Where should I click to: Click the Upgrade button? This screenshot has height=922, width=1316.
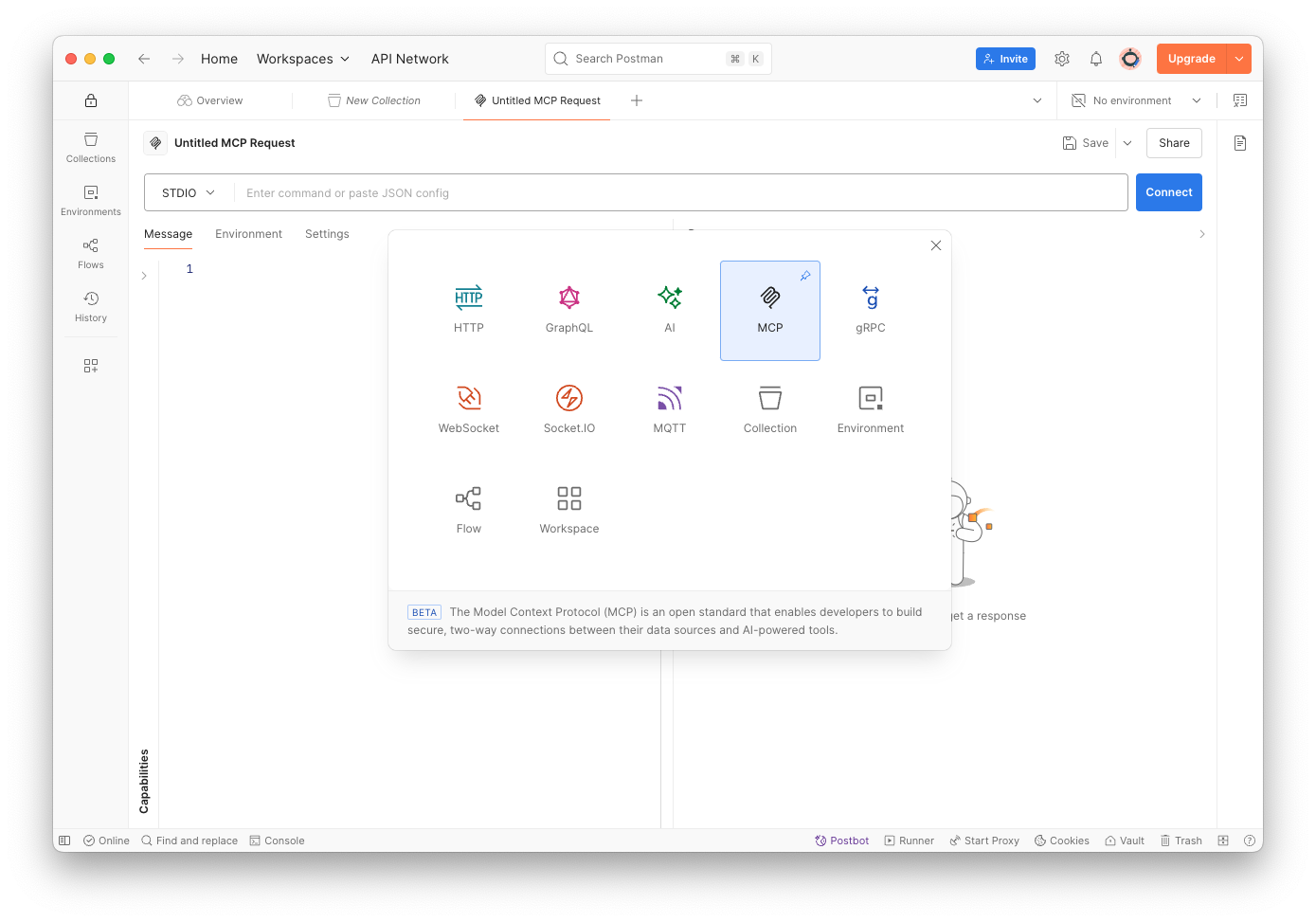1192,59
